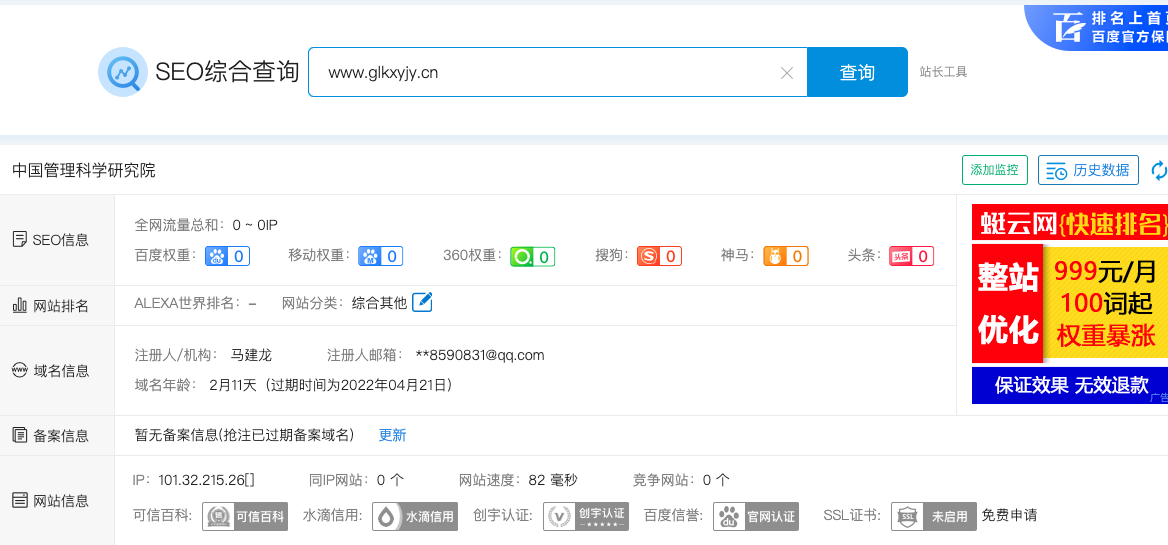Click the 更新 link in 备案信息 row
This screenshot has height=545, width=1168.
click(393, 435)
